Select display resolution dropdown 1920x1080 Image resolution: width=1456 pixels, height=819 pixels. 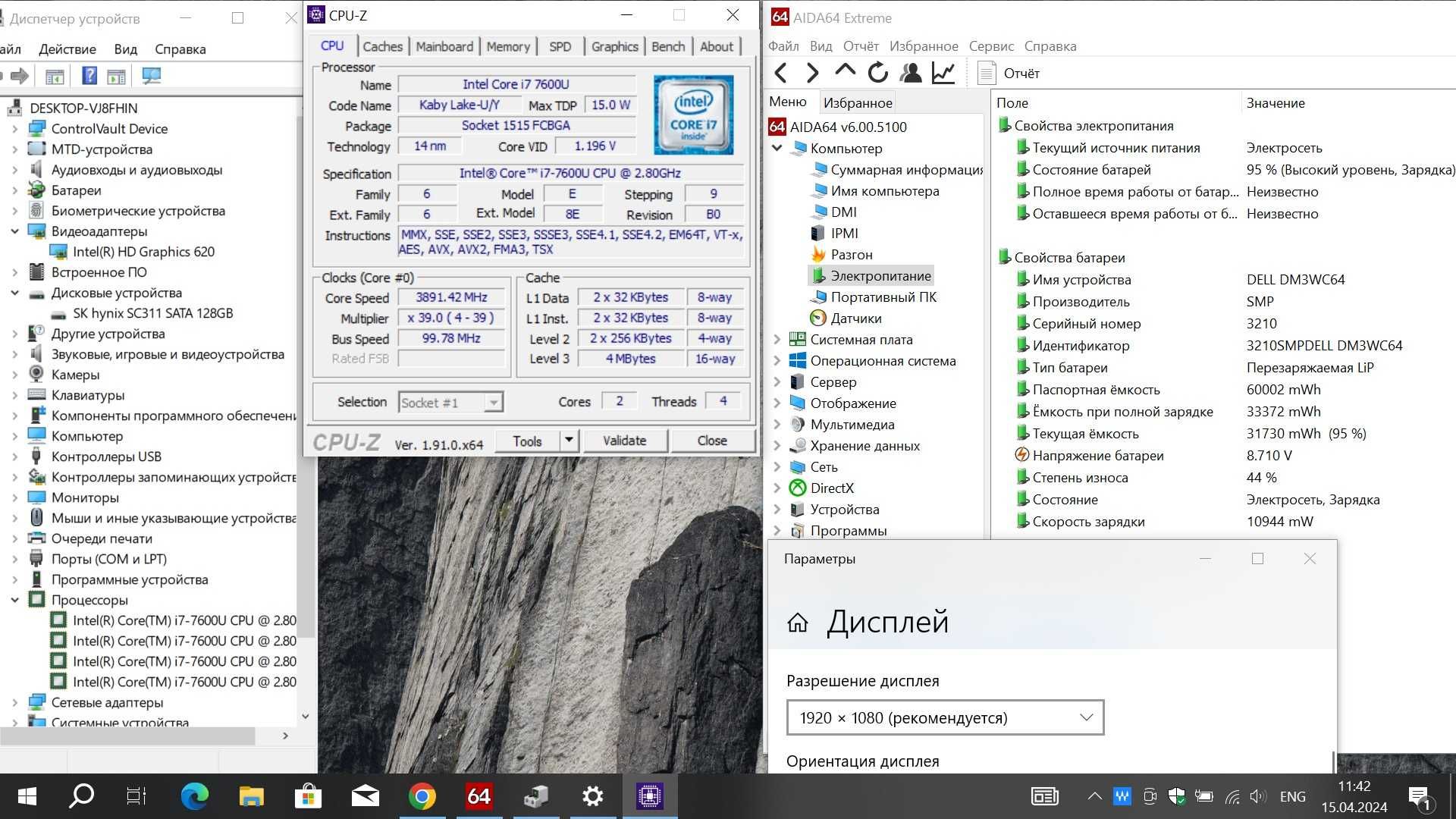click(x=943, y=717)
